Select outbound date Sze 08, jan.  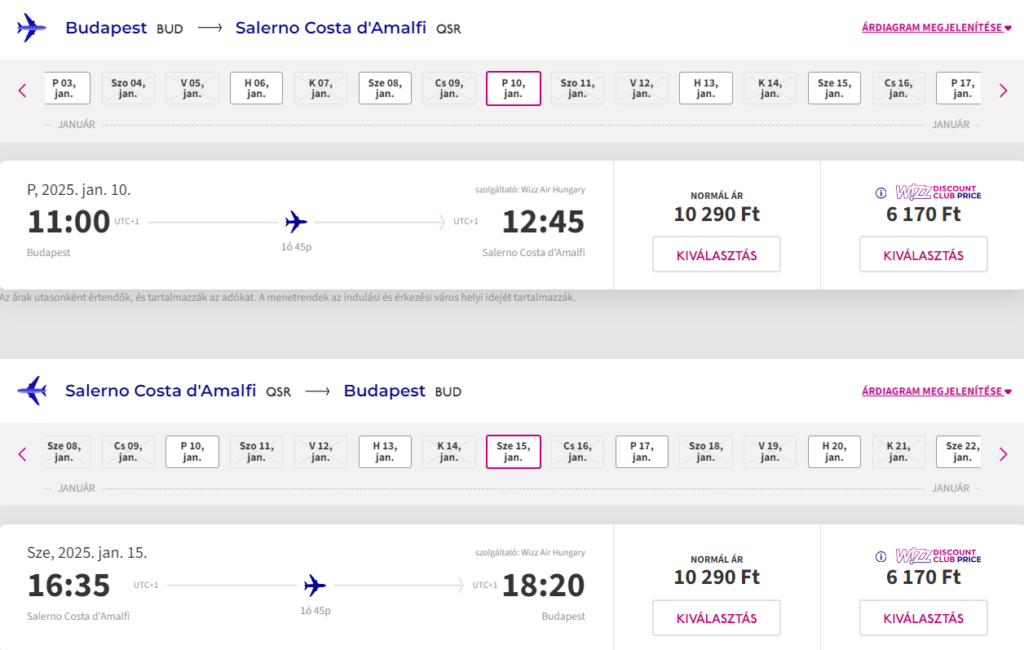[385, 88]
